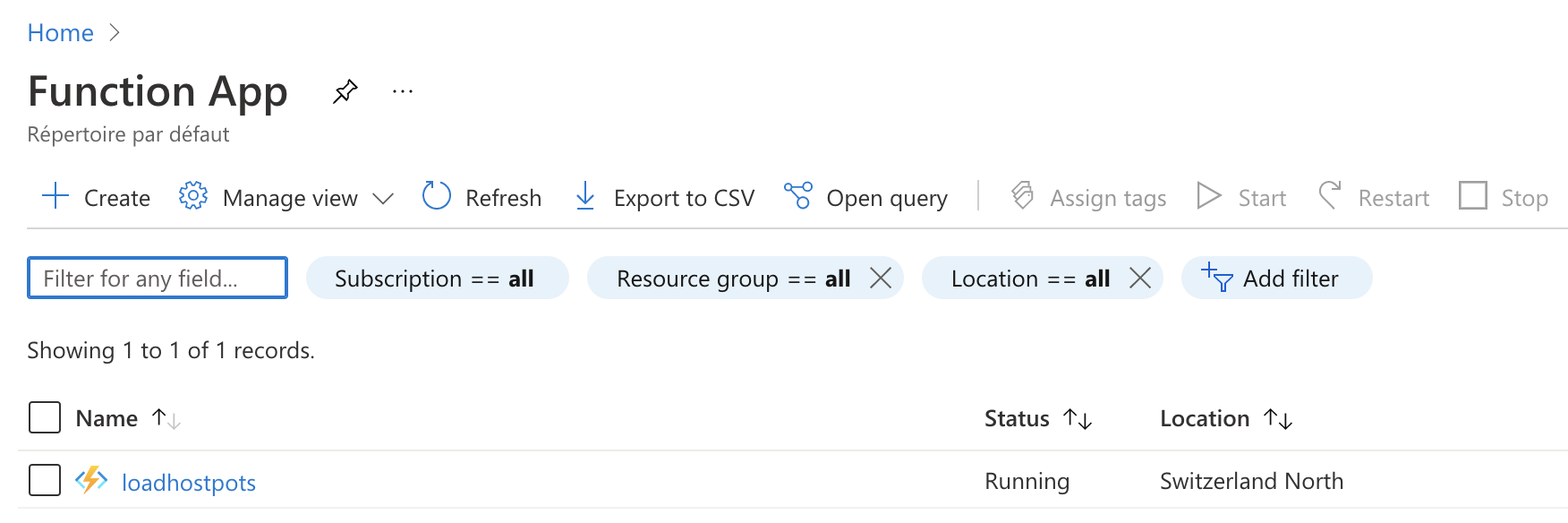
Task: Click the Running status cell
Action: tap(1027, 481)
